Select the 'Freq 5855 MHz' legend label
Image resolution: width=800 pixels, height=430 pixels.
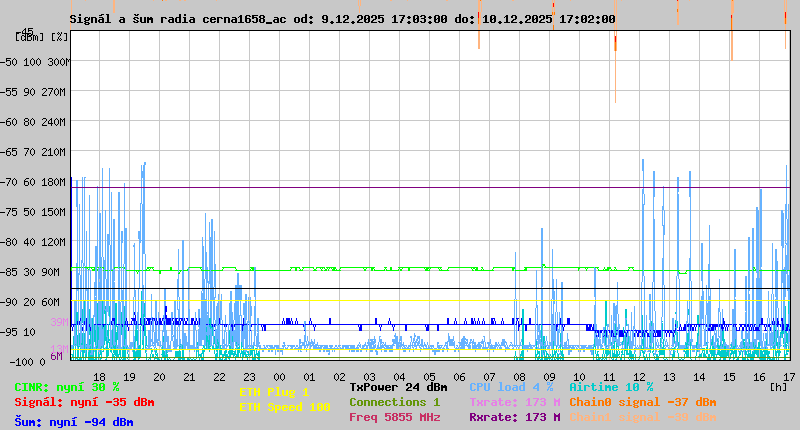coord(394,417)
